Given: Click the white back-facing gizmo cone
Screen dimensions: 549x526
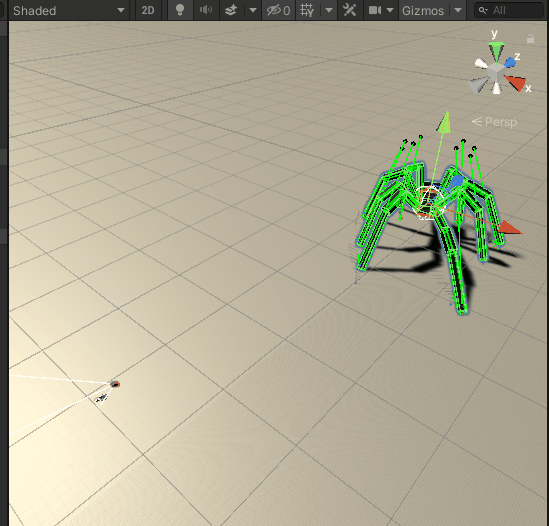Looking at the screenshot, I should tap(481, 63).
